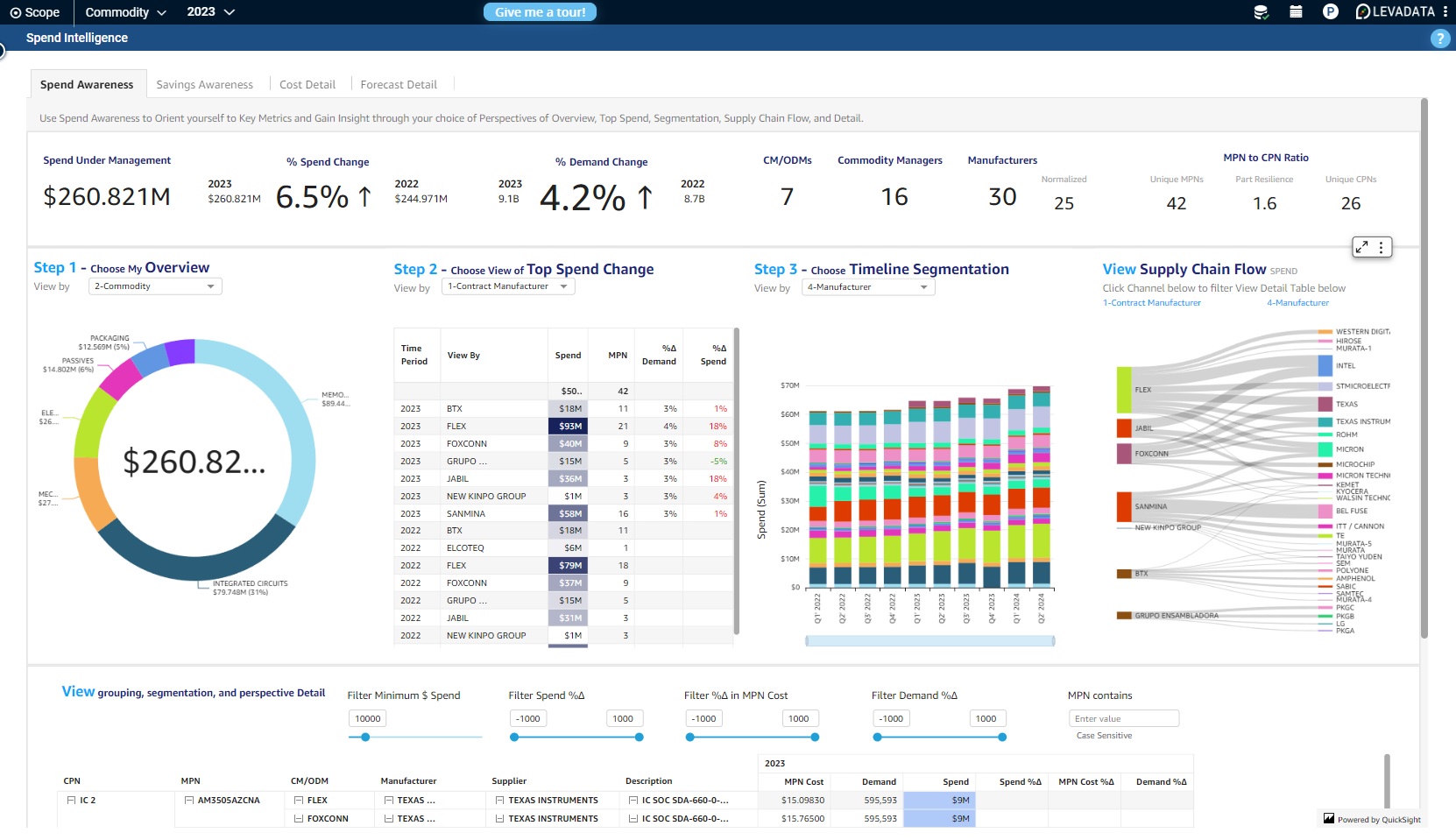
Task: Open the 1-Contract Manufacturer view dropdown
Action: click(x=508, y=286)
